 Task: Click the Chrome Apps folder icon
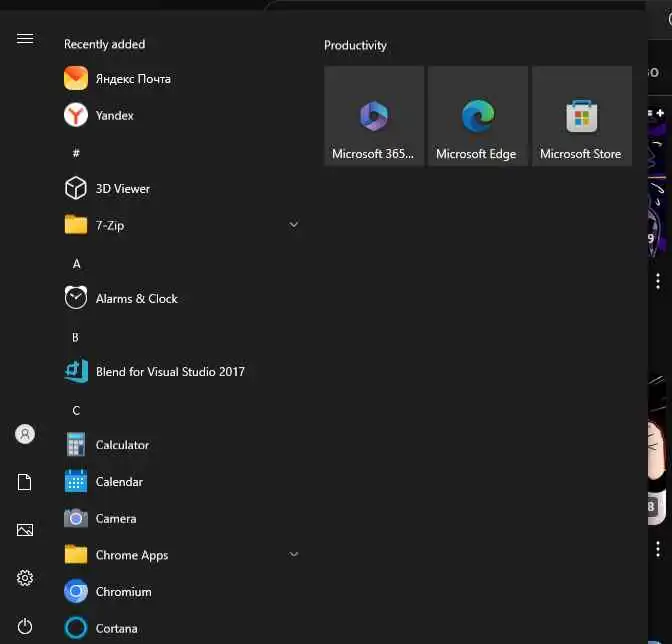[76, 554]
